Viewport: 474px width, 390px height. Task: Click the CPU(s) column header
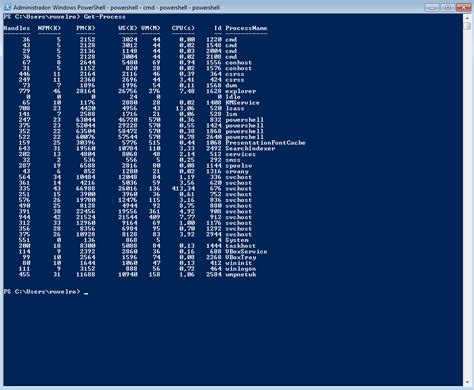coord(183,28)
